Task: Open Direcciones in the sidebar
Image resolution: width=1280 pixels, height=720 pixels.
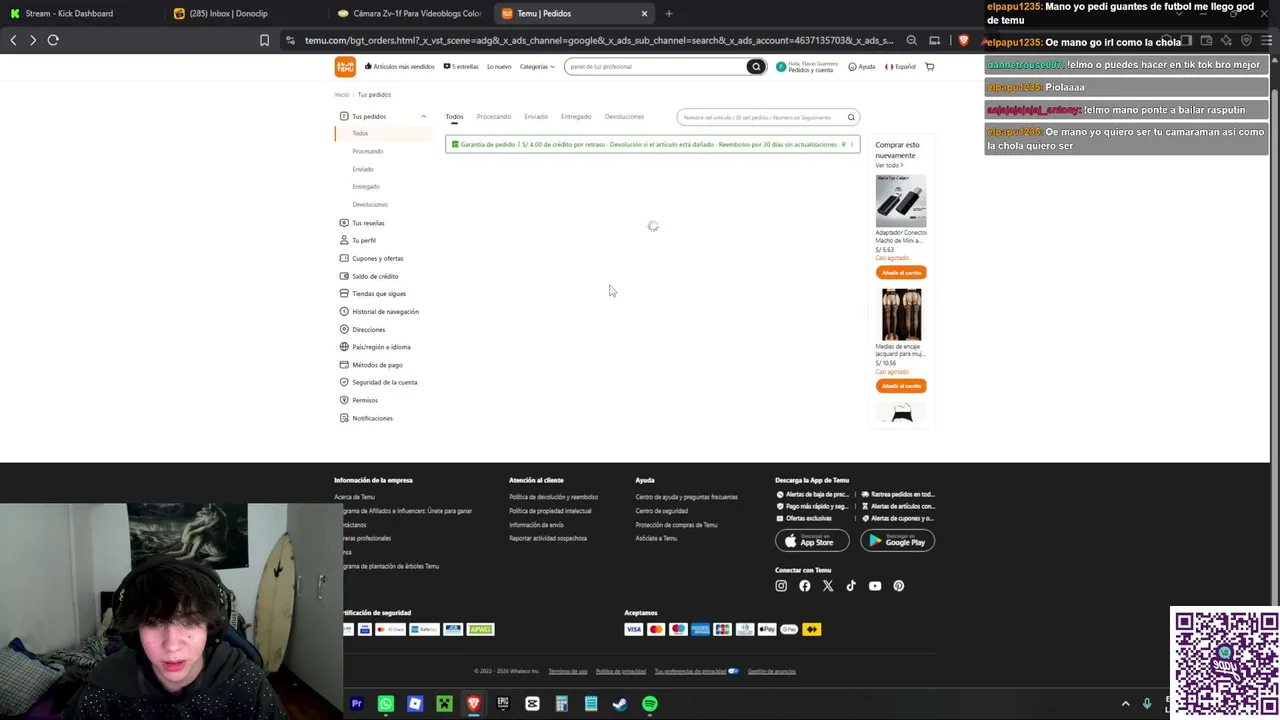Action: pos(362,329)
